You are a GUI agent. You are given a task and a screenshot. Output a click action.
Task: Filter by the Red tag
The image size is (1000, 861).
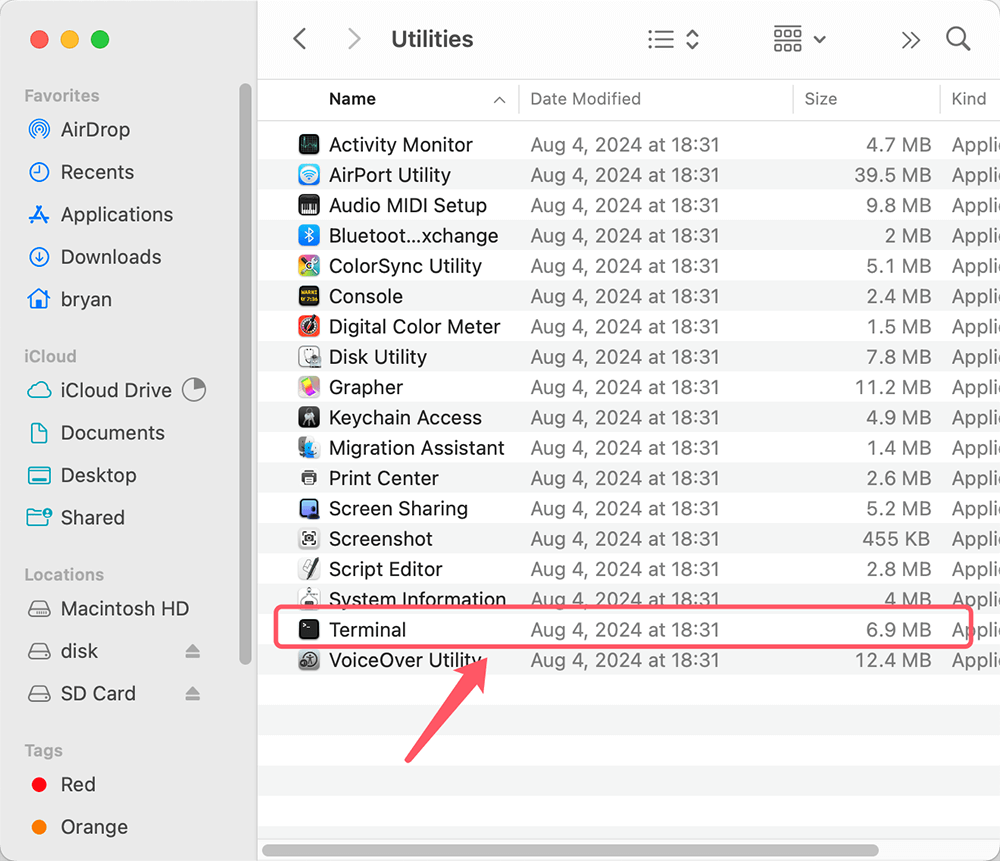click(x=63, y=784)
